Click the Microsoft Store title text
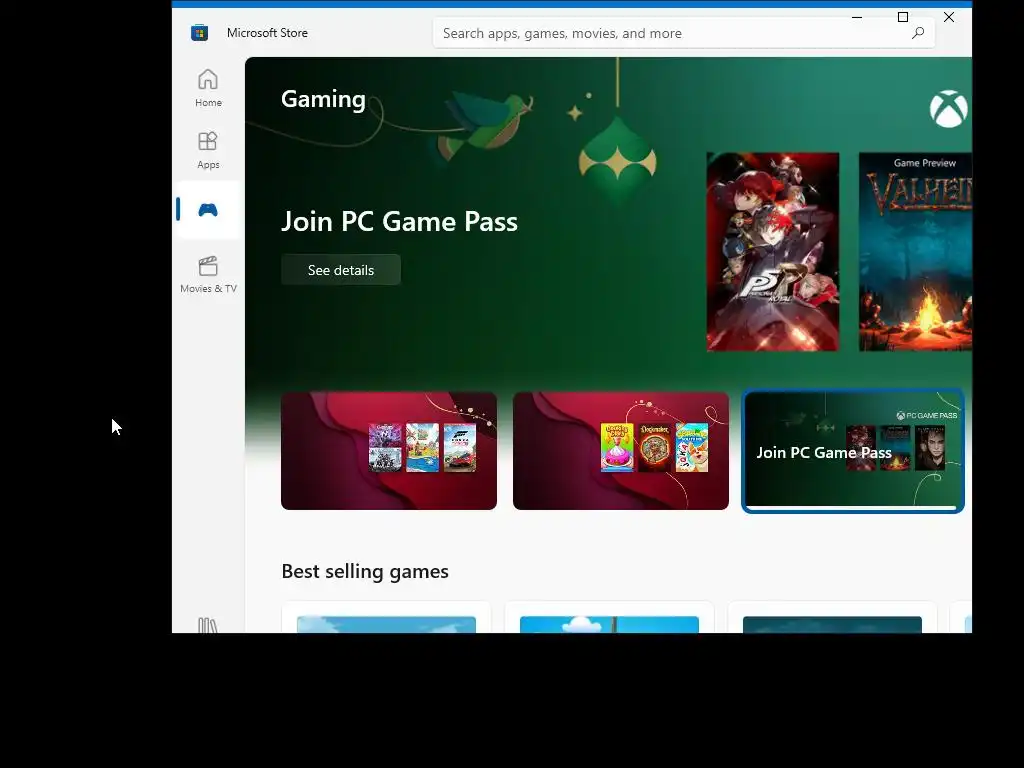The image size is (1024, 768). pyautogui.click(x=267, y=33)
